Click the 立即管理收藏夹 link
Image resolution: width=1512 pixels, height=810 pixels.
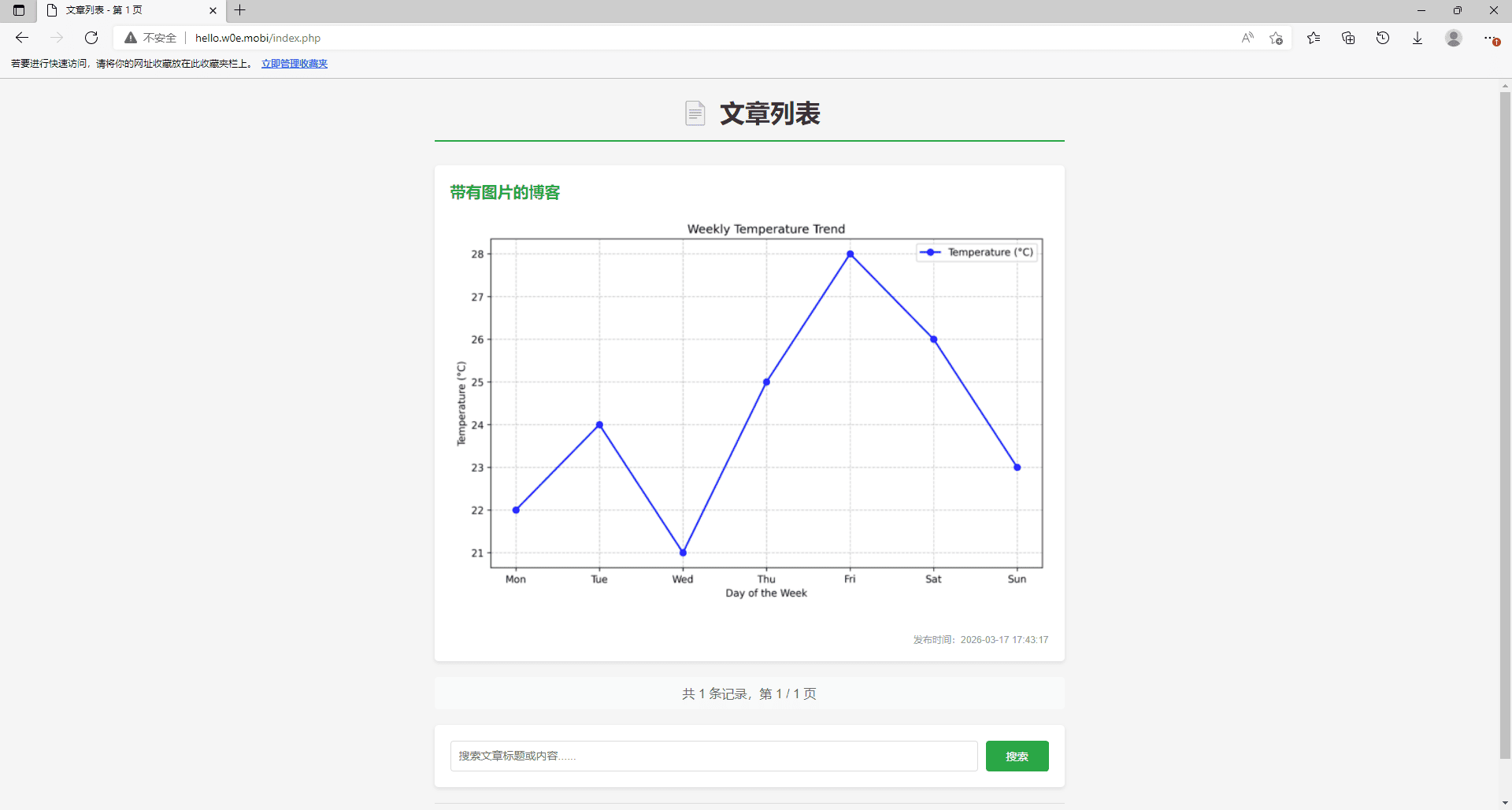coord(294,63)
